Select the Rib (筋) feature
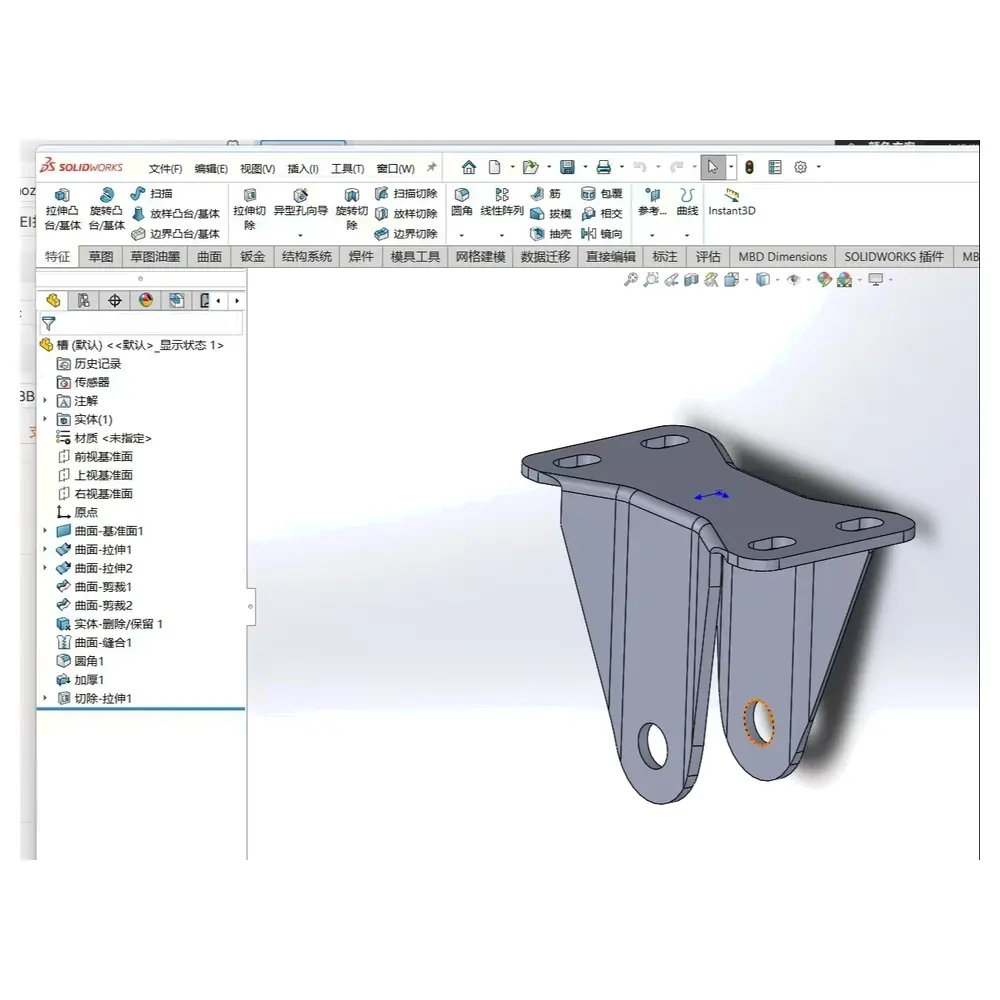This screenshot has height=1000, width=1000. 546,193
